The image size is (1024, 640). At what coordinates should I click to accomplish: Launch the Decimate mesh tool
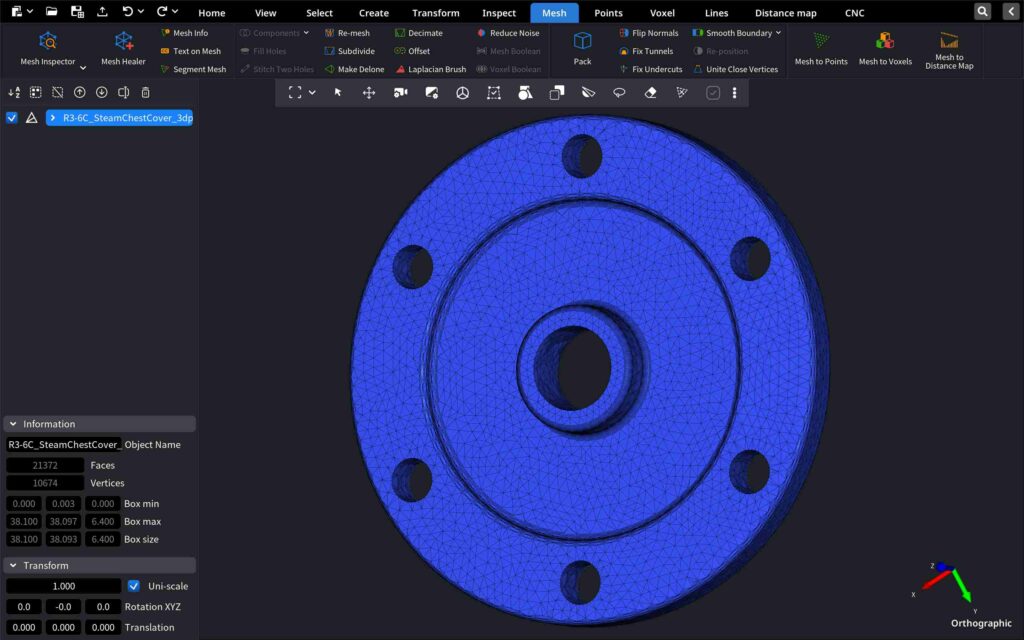[x=424, y=32]
